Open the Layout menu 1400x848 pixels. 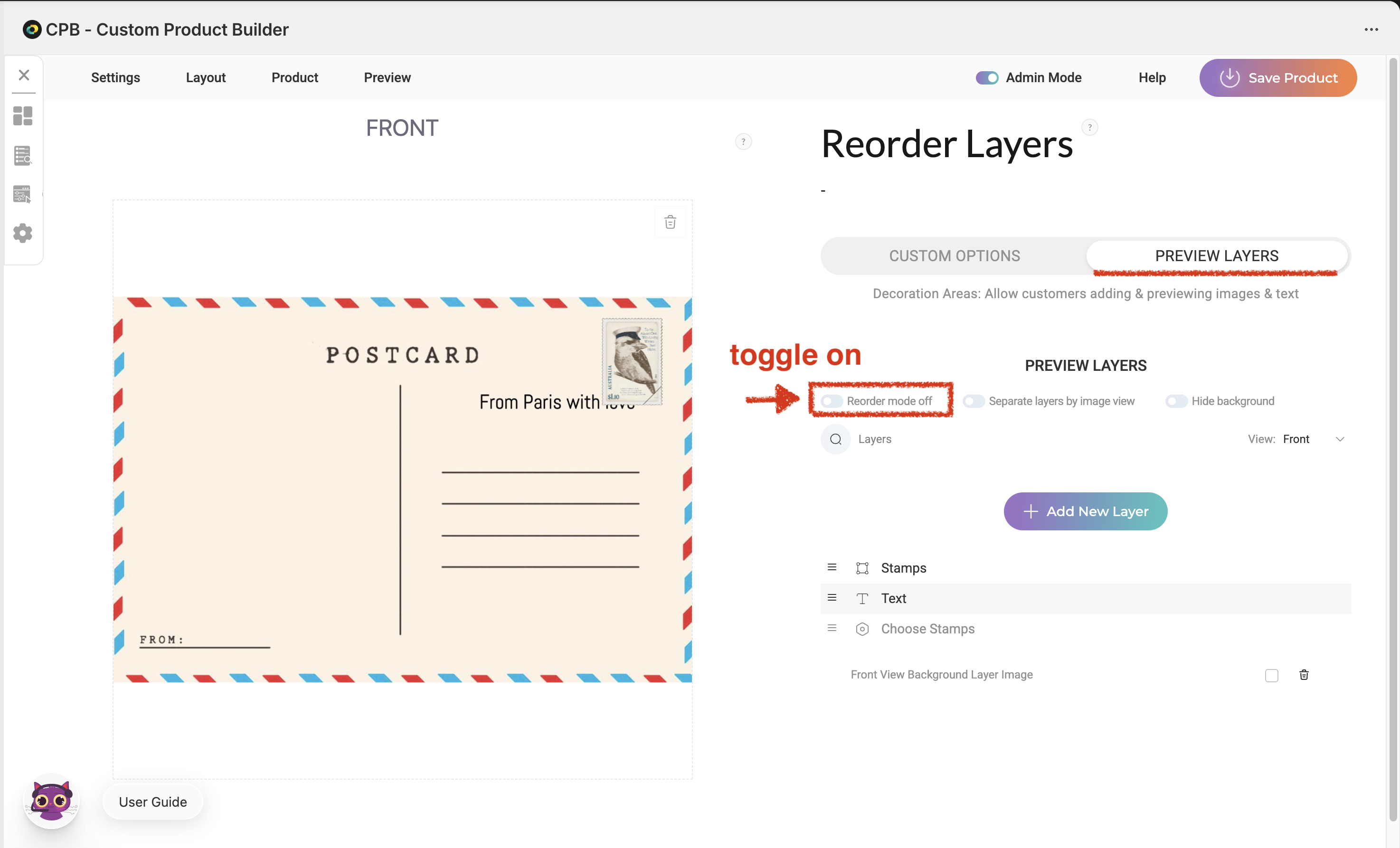206,78
